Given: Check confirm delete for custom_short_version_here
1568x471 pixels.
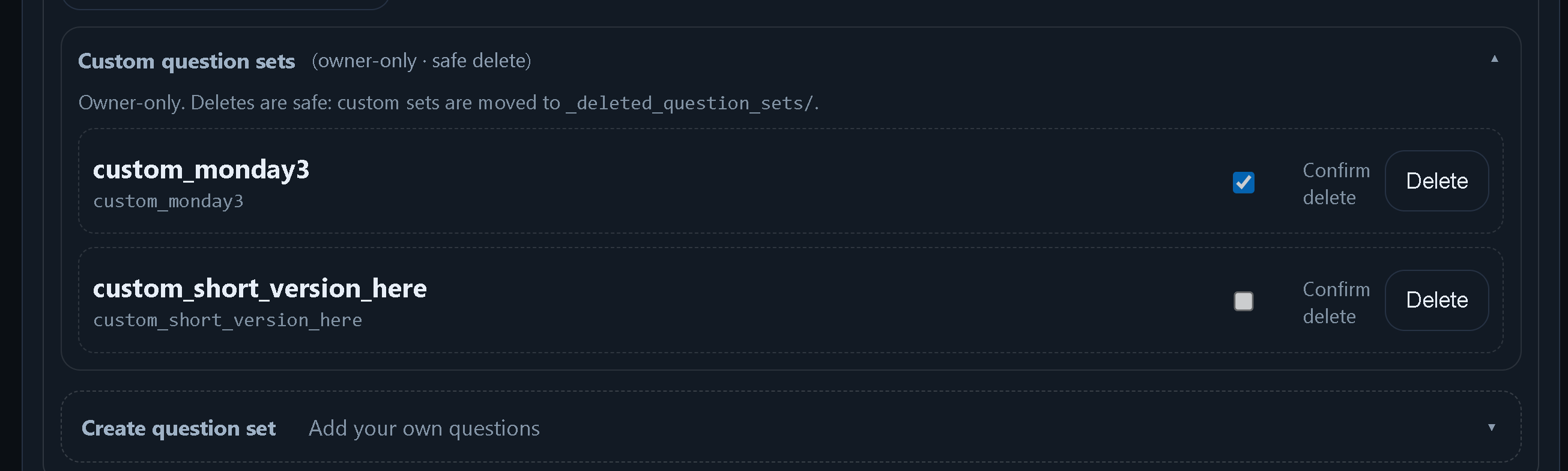Looking at the screenshot, I should coord(1243,301).
